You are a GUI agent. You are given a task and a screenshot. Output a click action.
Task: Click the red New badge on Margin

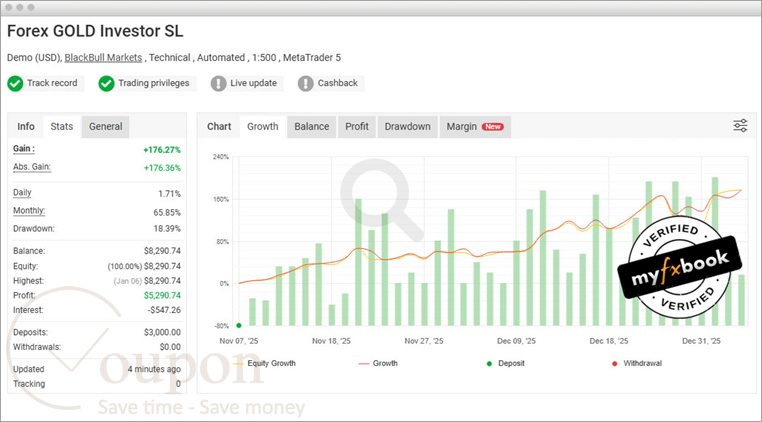pos(493,126)
